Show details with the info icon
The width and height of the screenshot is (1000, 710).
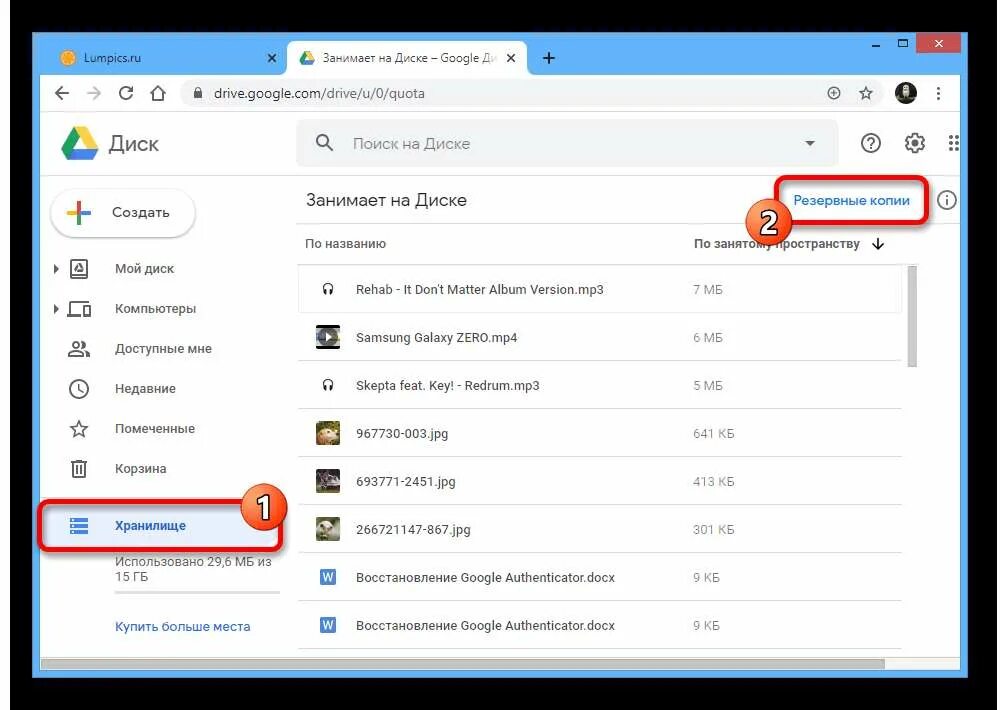[946, 200]
